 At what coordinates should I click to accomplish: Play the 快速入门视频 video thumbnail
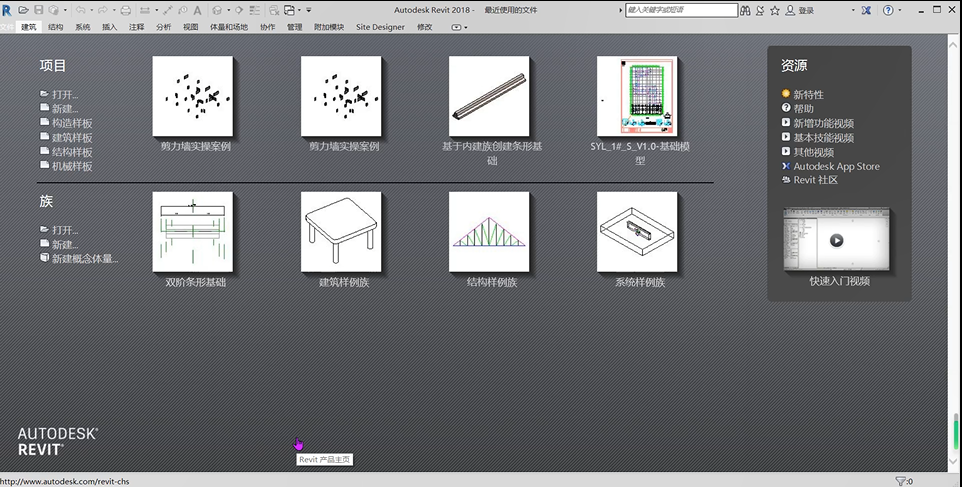[x=837, y=240]
